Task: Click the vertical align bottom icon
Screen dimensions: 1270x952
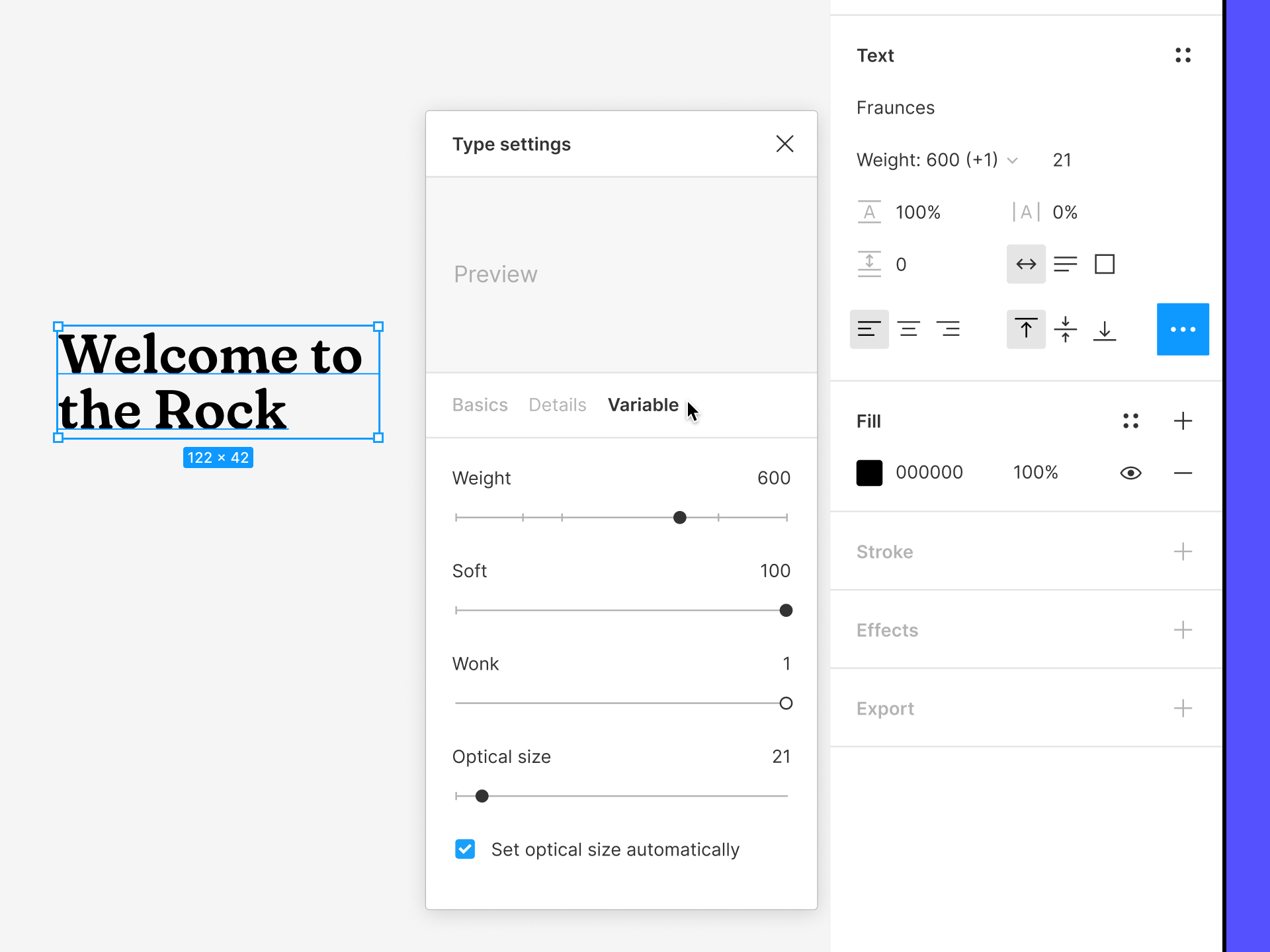Action: (1105, 329)
